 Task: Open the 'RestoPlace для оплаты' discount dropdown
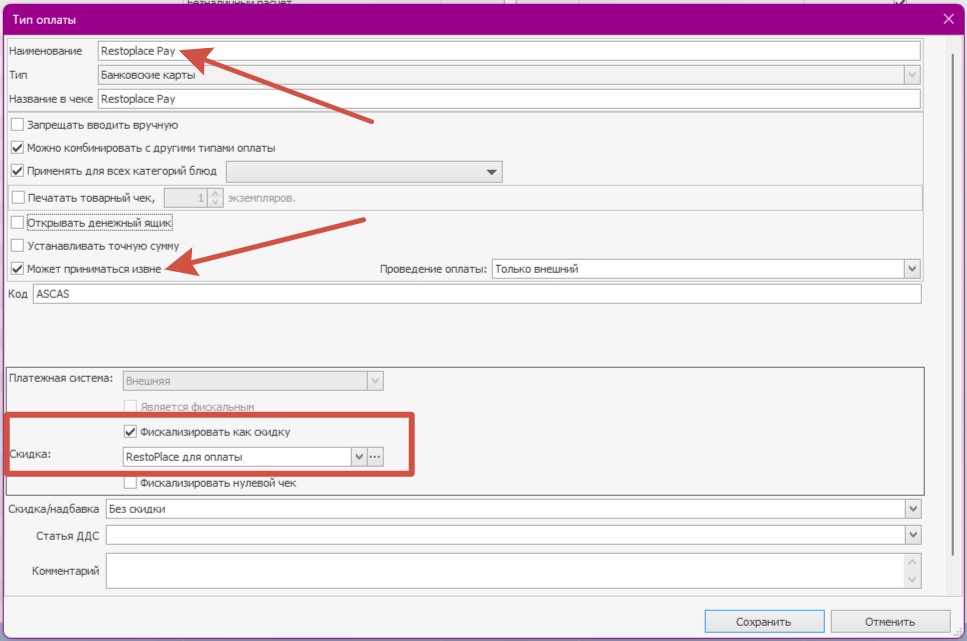[x=358, y=457]
